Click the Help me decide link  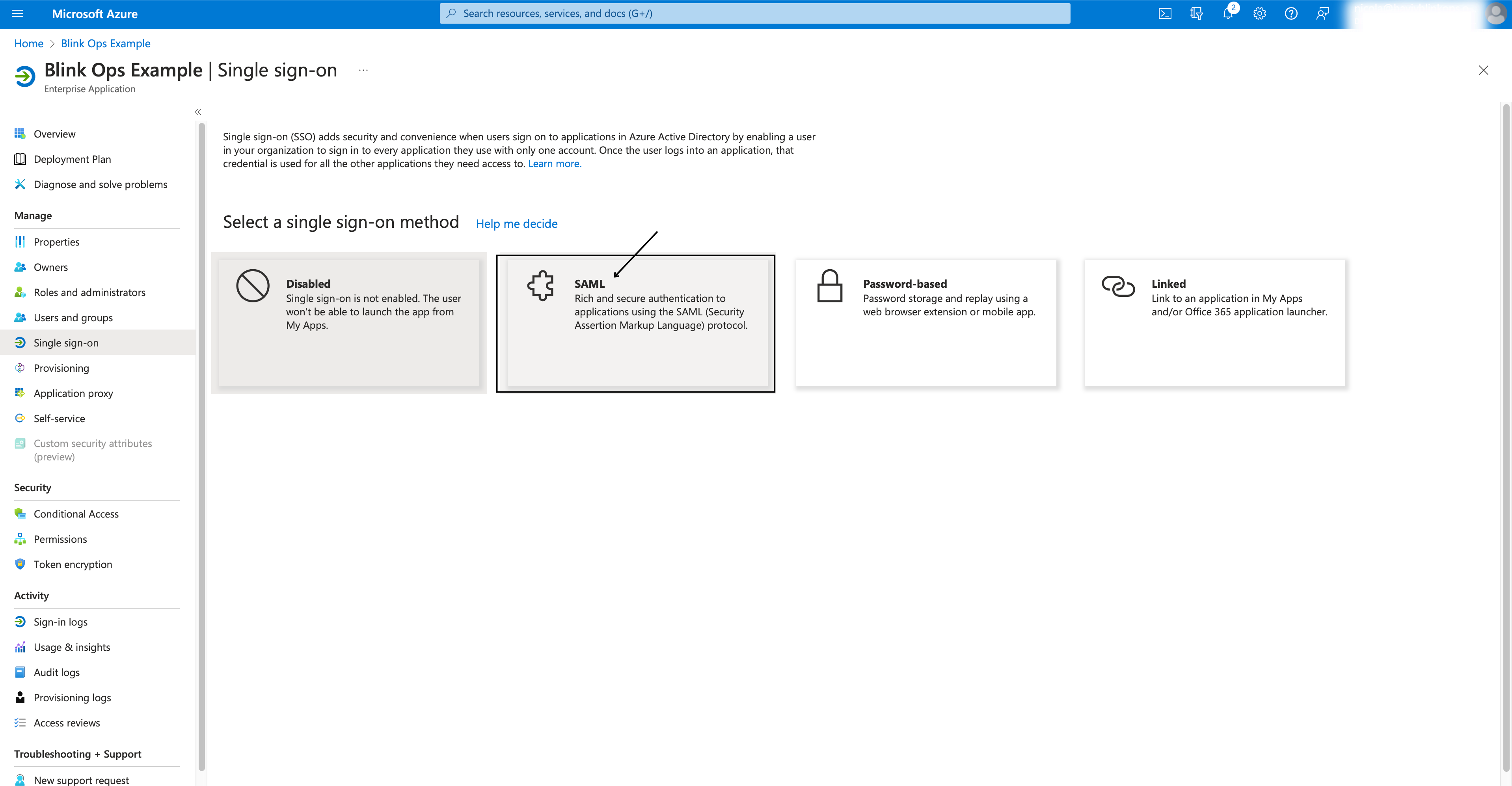tap(516, 224)
